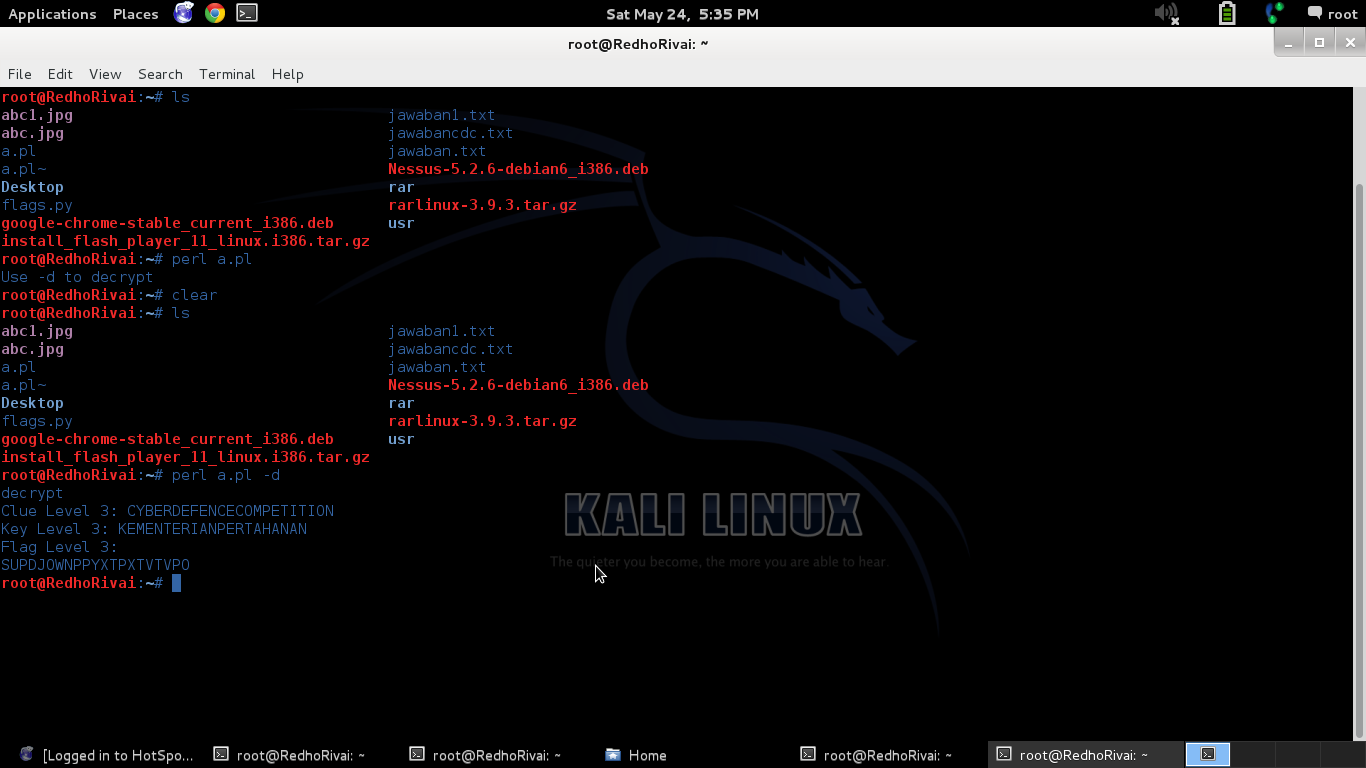Open the terminal File menu
The width and height of the screenshot is (1366, 768).
tap(19, 74)
